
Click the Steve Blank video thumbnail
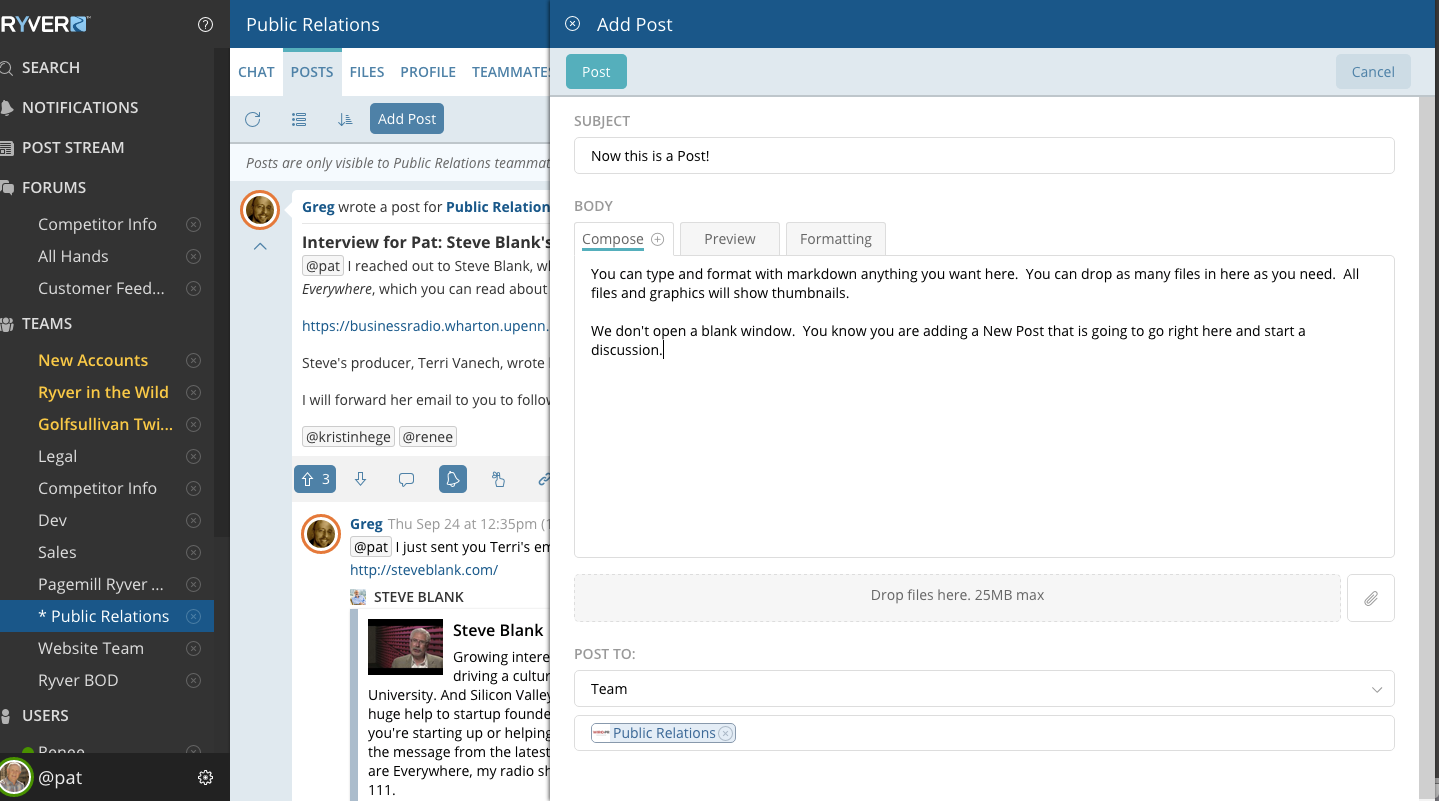405,648
